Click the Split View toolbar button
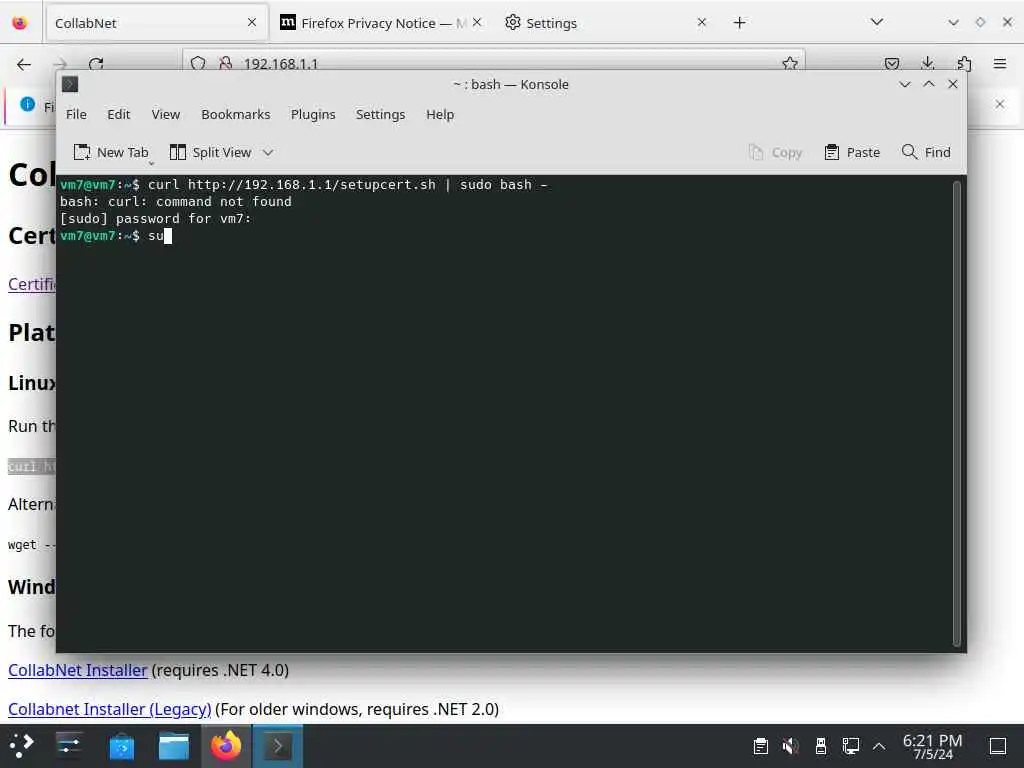Screen dimensions: 1024x768 point(210,152)
